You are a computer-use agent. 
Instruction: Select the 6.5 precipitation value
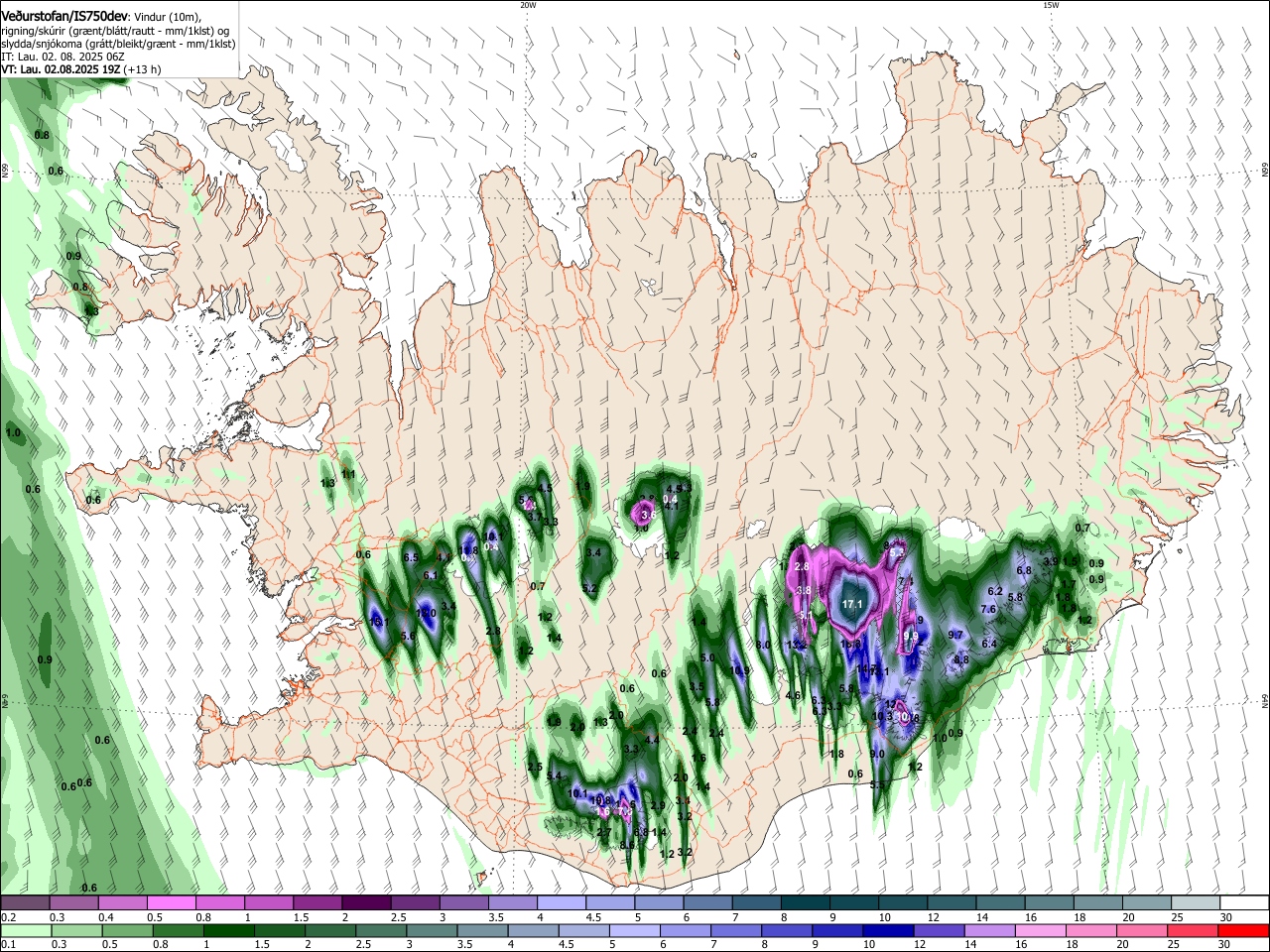coord(412,557)
